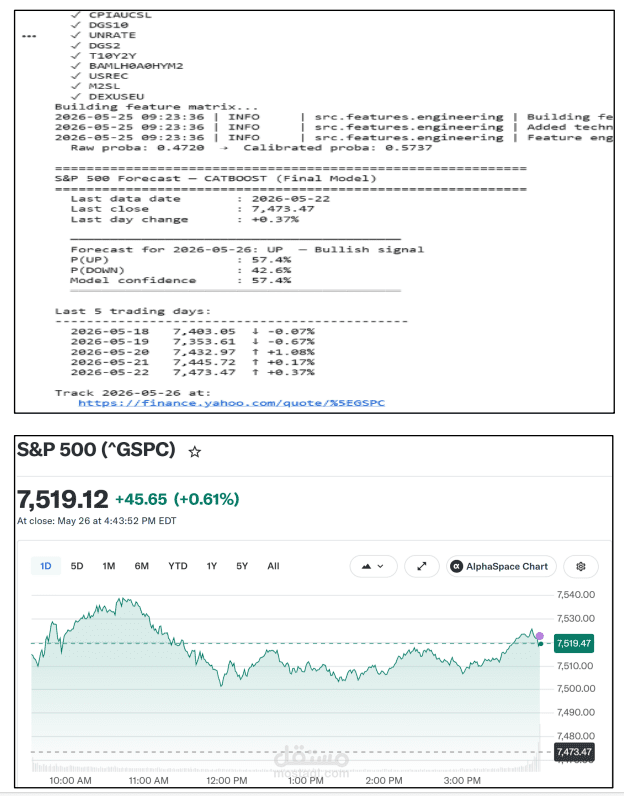Click the S&P 500 (^GSPC) title
This screenshot has width=624, height=796.
[x=96, y=450]
